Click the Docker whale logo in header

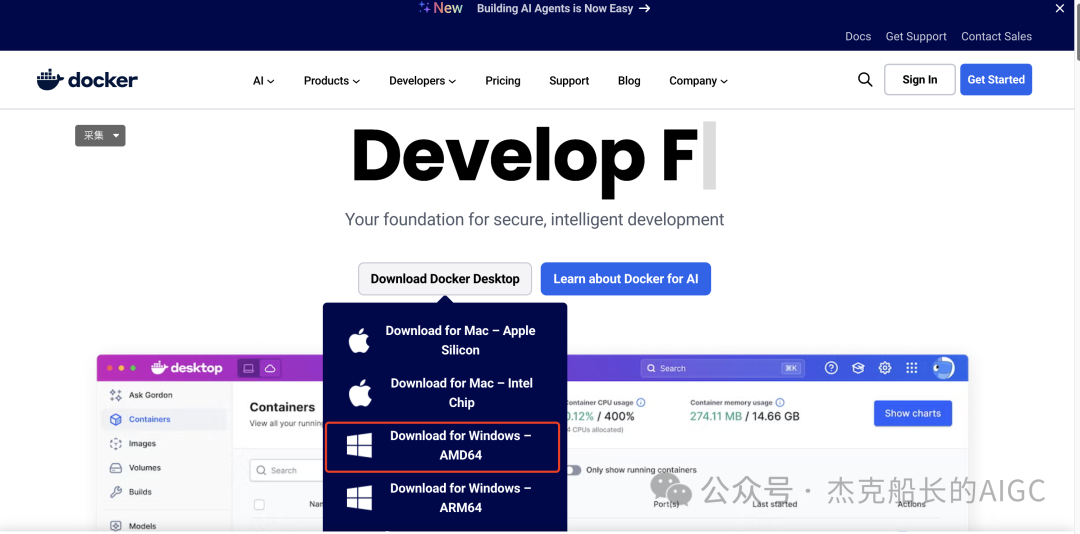click(x=87, y=80)
